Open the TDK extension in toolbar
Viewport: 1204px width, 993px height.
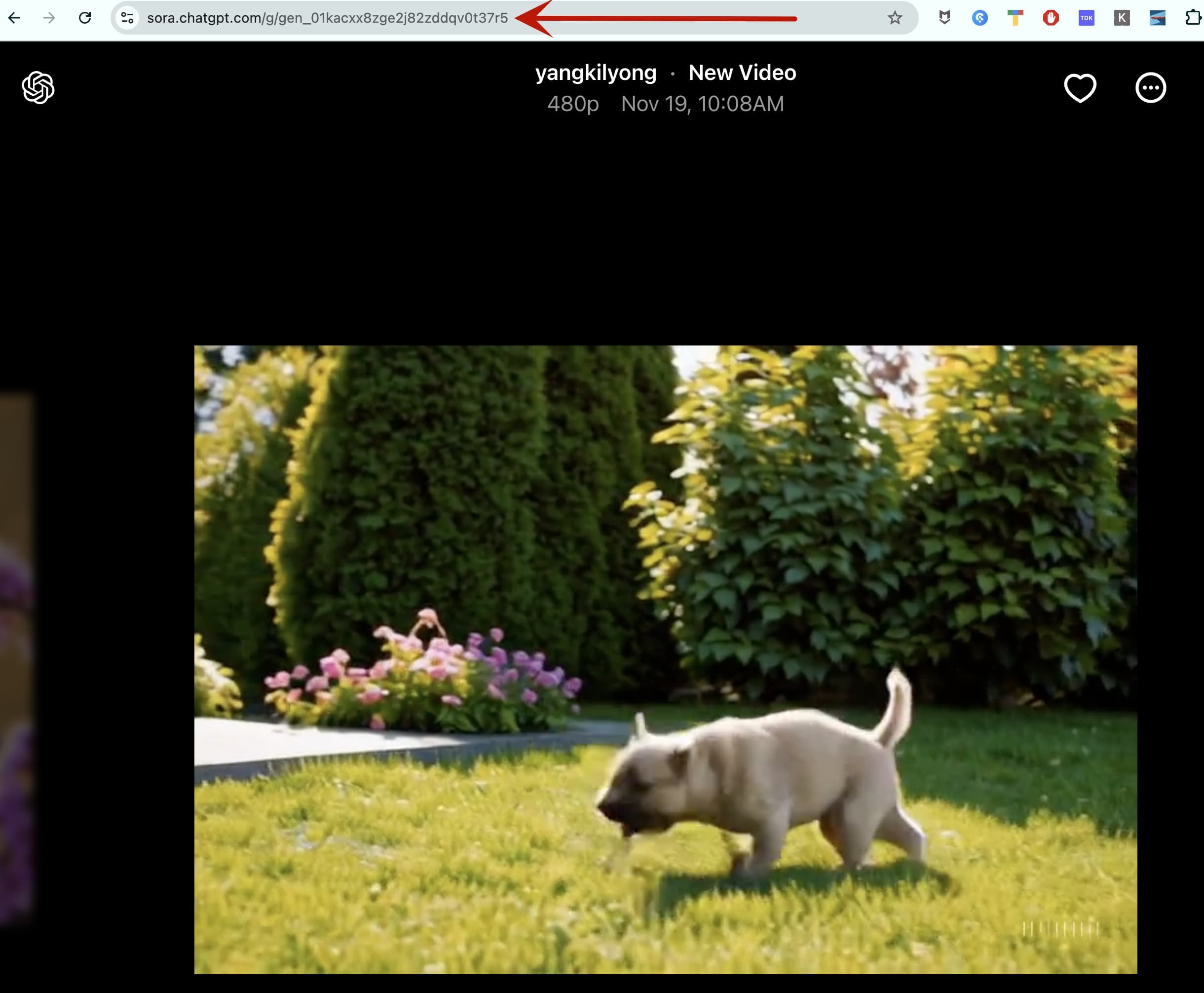click(x=1087, y=18)
